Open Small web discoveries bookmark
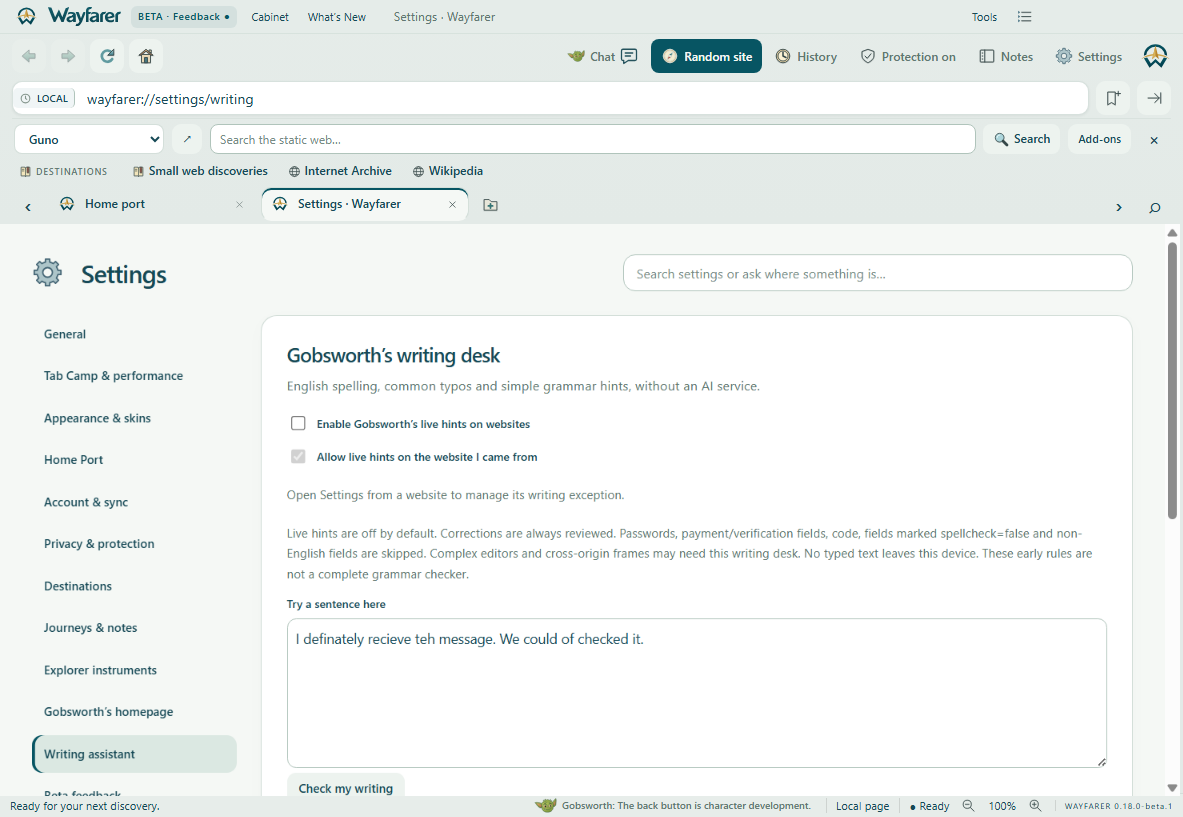 point(200,171)
